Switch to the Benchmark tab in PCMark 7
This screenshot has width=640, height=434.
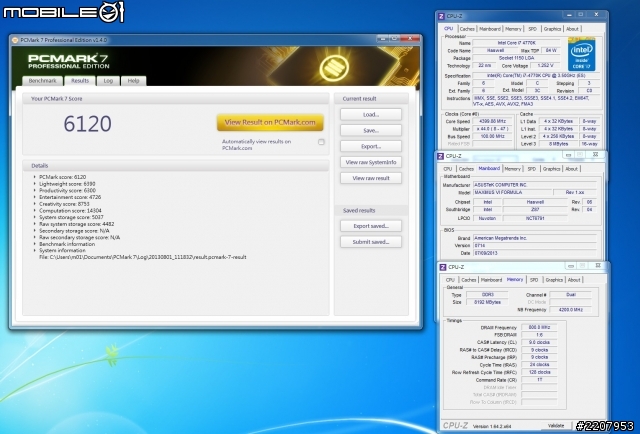pos(42,81)
